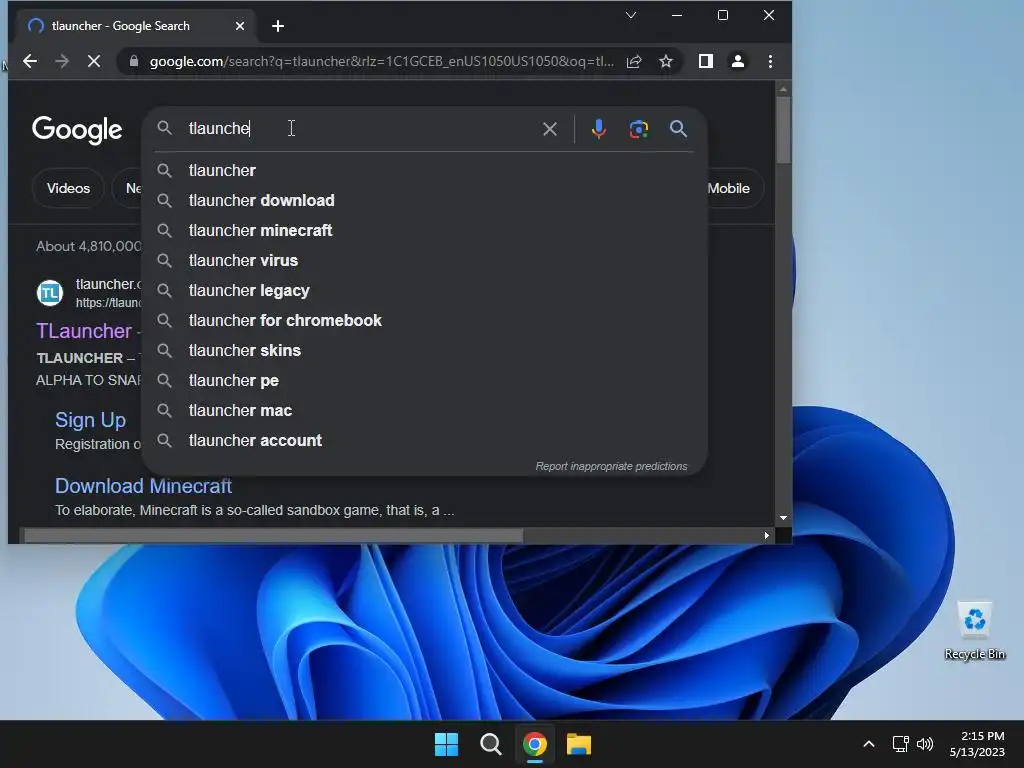
Task: Open a new tab with plus button
Action: 278,26
